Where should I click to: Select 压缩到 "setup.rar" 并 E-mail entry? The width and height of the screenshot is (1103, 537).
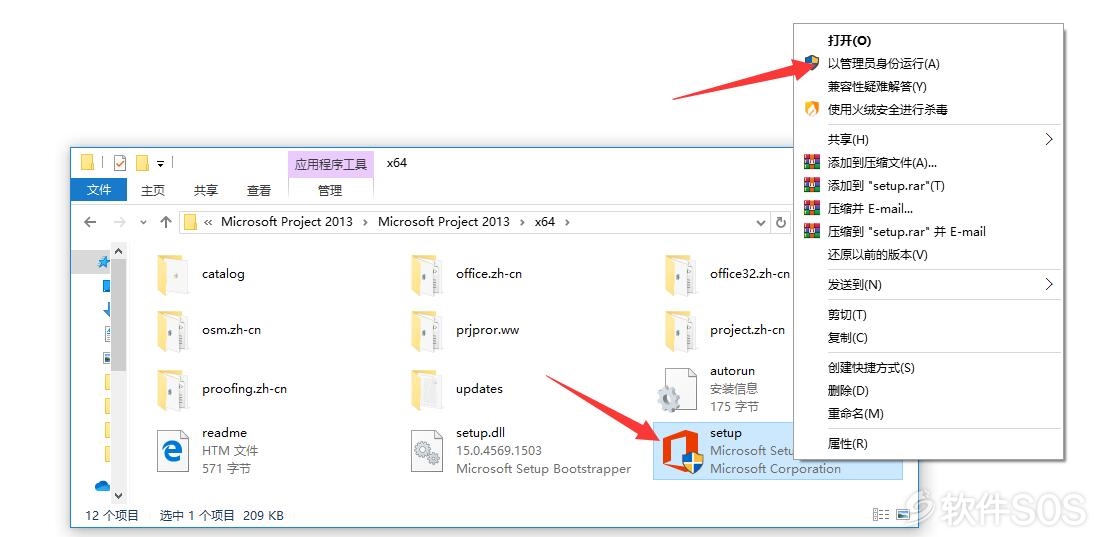tap(929, 232)
